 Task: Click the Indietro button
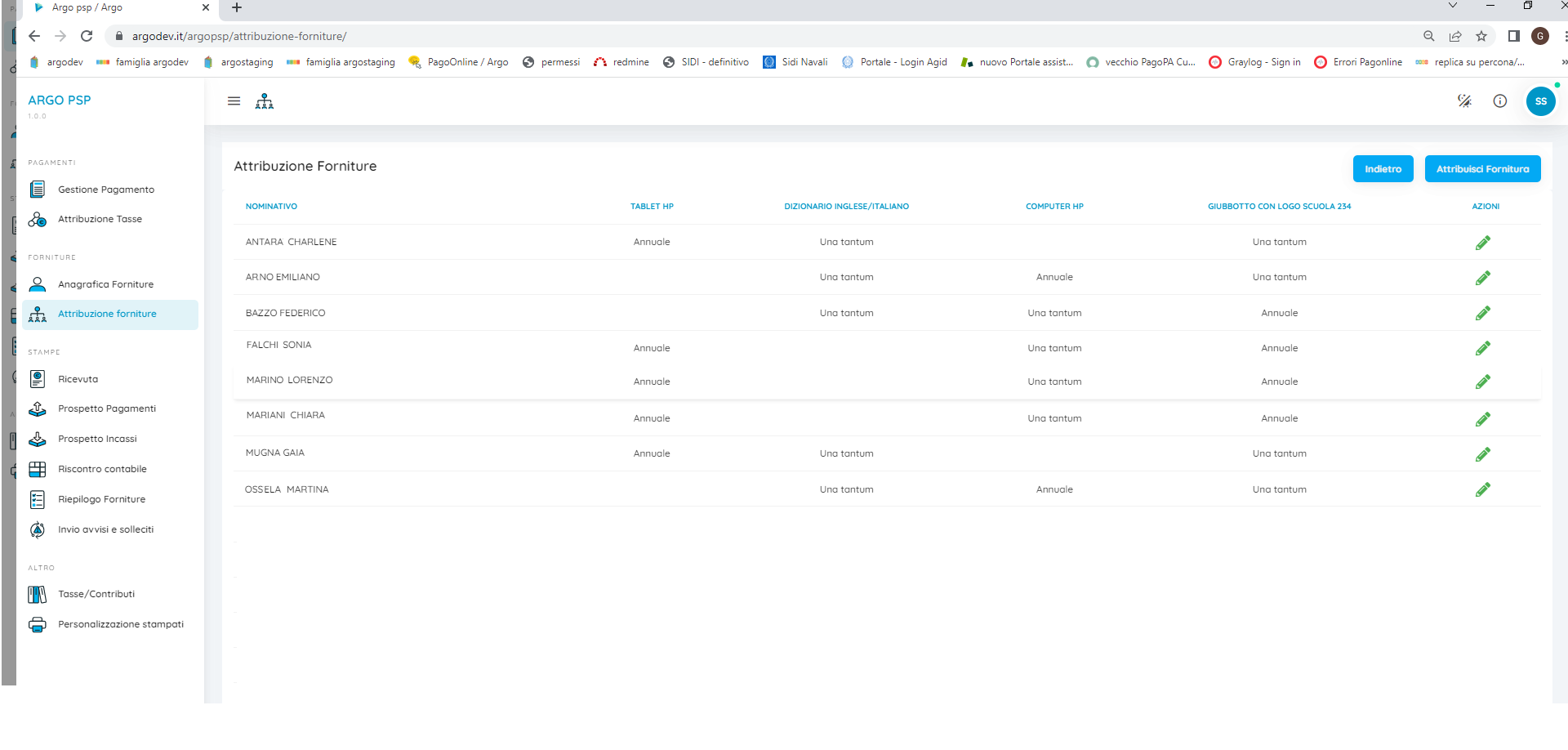click(x=1383, y=169)
